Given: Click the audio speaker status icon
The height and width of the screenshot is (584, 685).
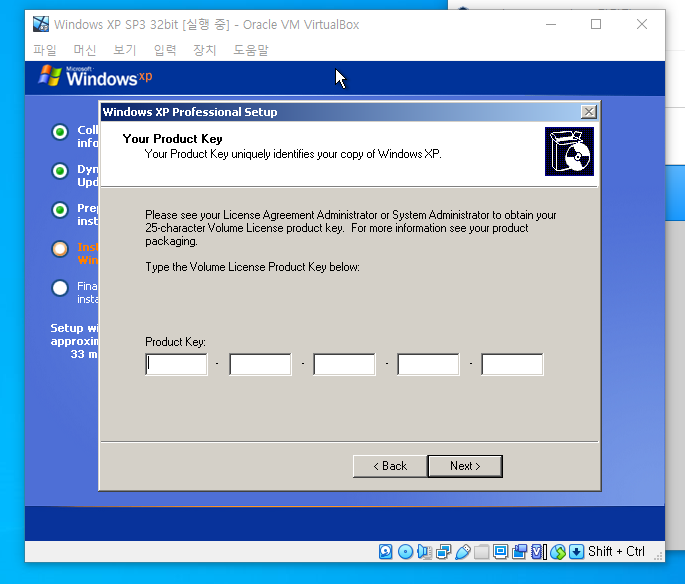Looking at the screenshot, I should 424,552.
